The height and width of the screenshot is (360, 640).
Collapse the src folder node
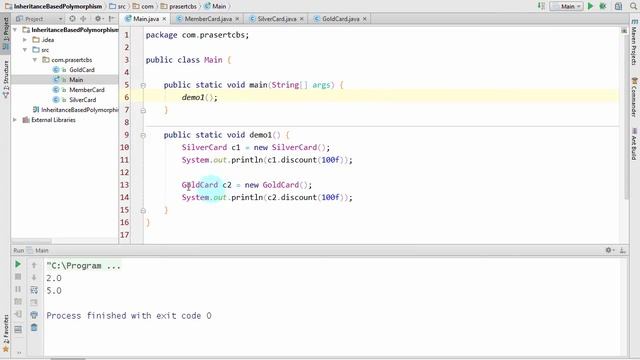(x=25, y=50)
